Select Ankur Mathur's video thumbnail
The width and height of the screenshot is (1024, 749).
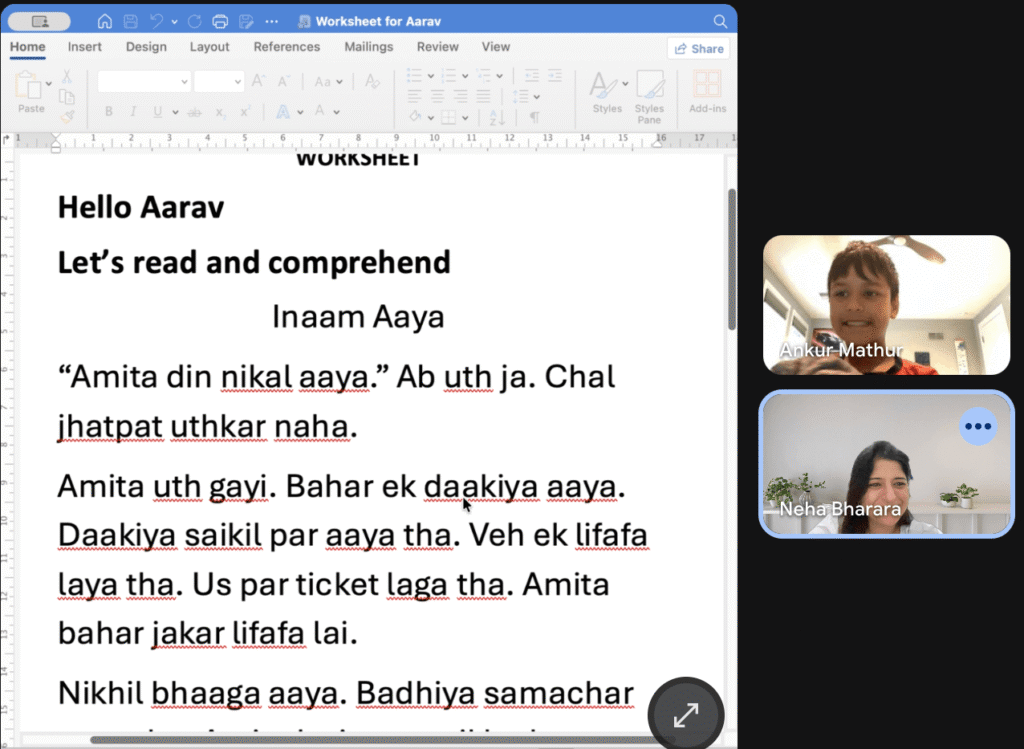click(886, 305)
